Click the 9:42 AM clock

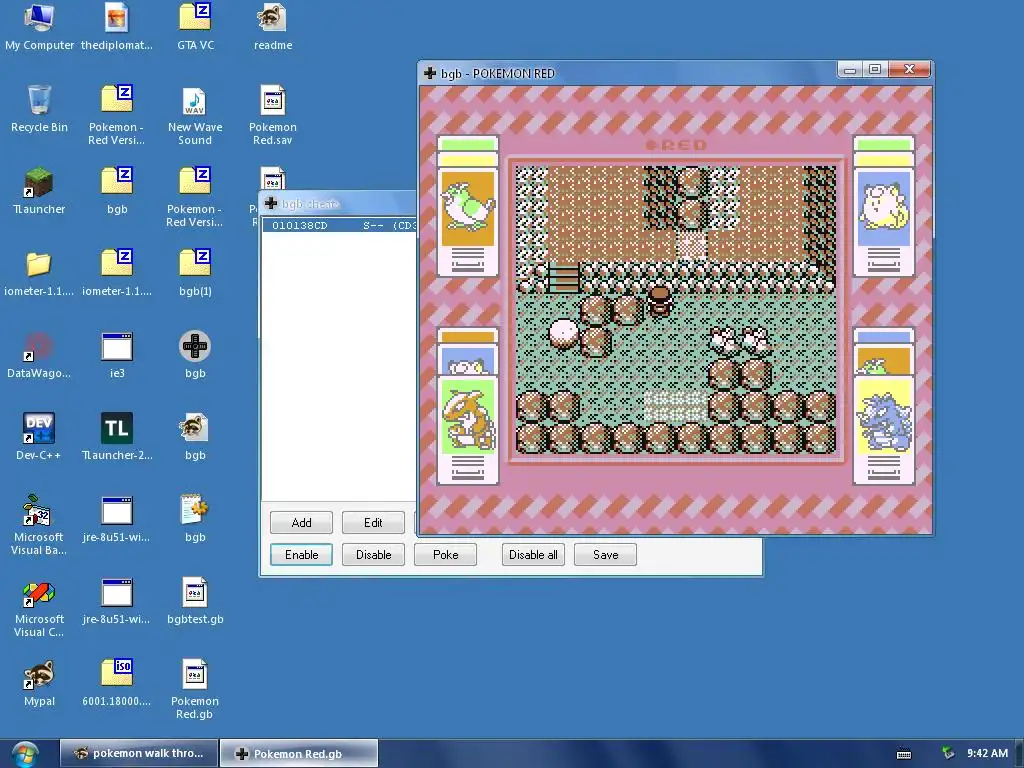[987, 753]
